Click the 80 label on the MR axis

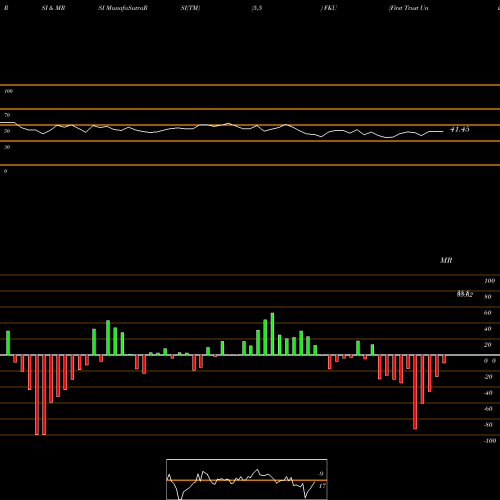[488, 297]
